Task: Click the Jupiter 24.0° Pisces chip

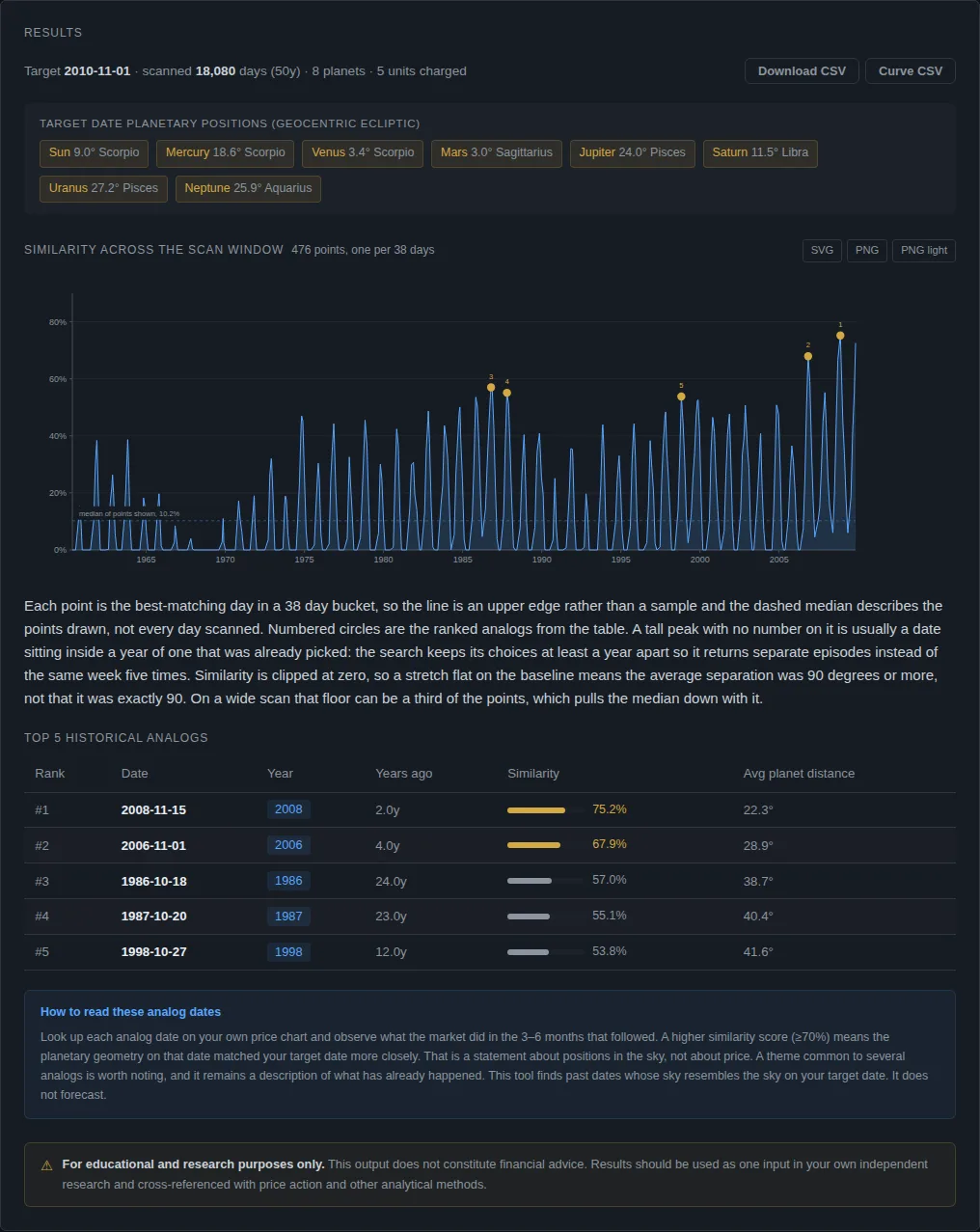Action: 633,153
